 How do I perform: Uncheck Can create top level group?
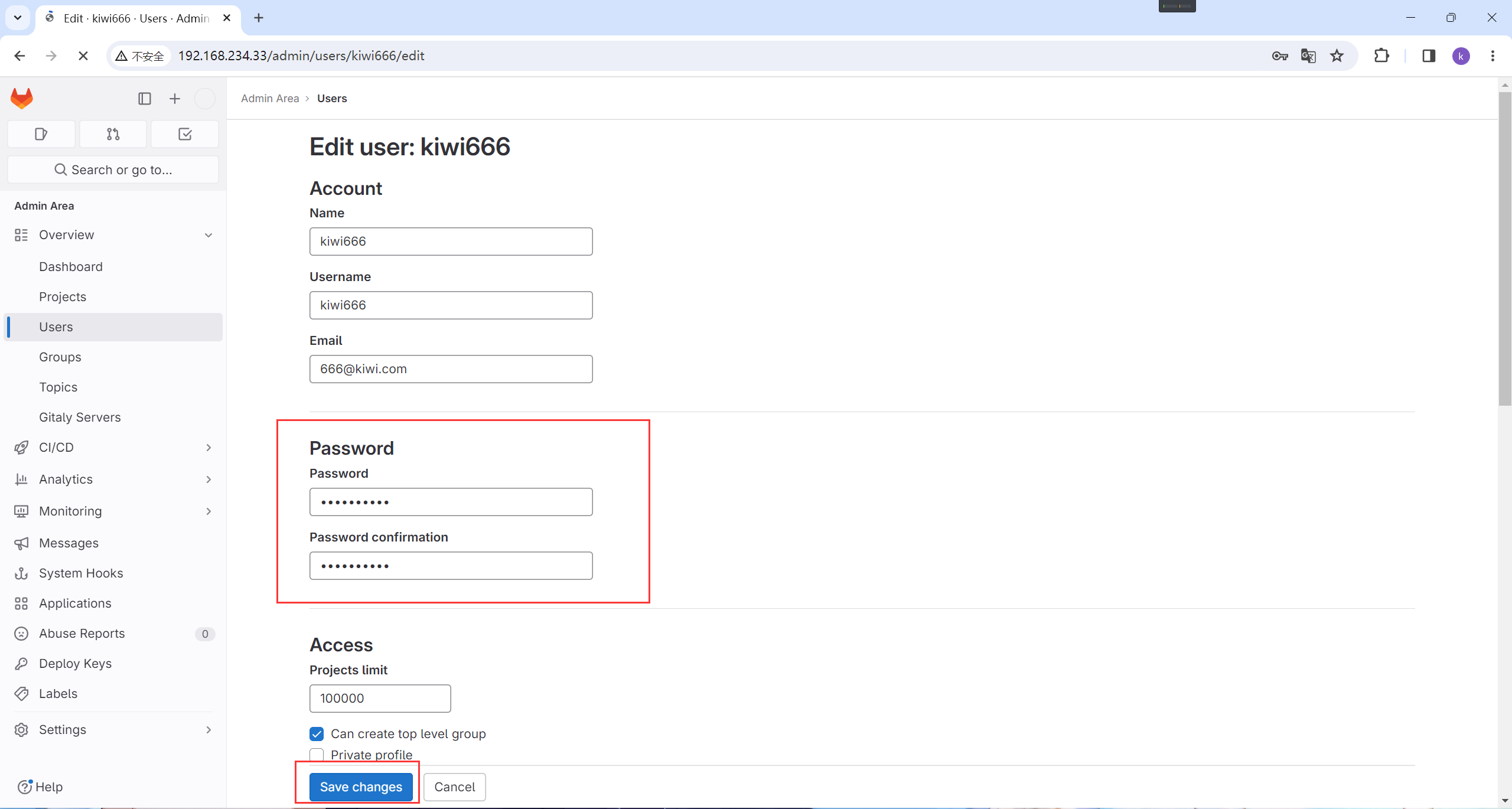point(317,734)
